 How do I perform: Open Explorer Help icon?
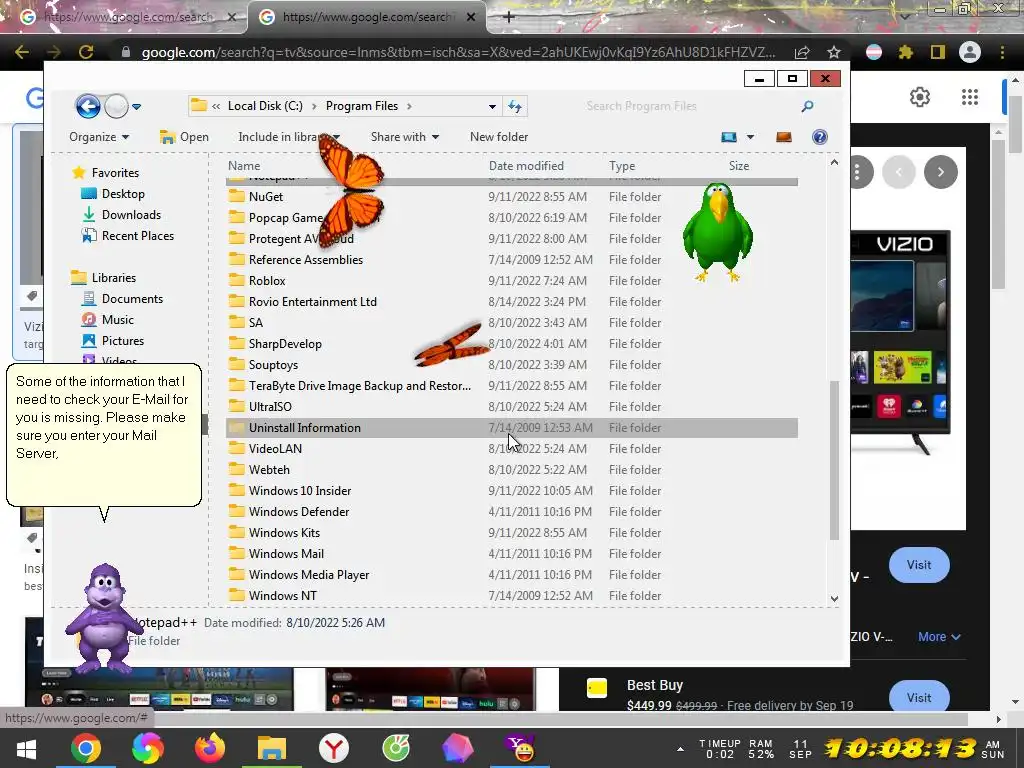tap(820, 137)
